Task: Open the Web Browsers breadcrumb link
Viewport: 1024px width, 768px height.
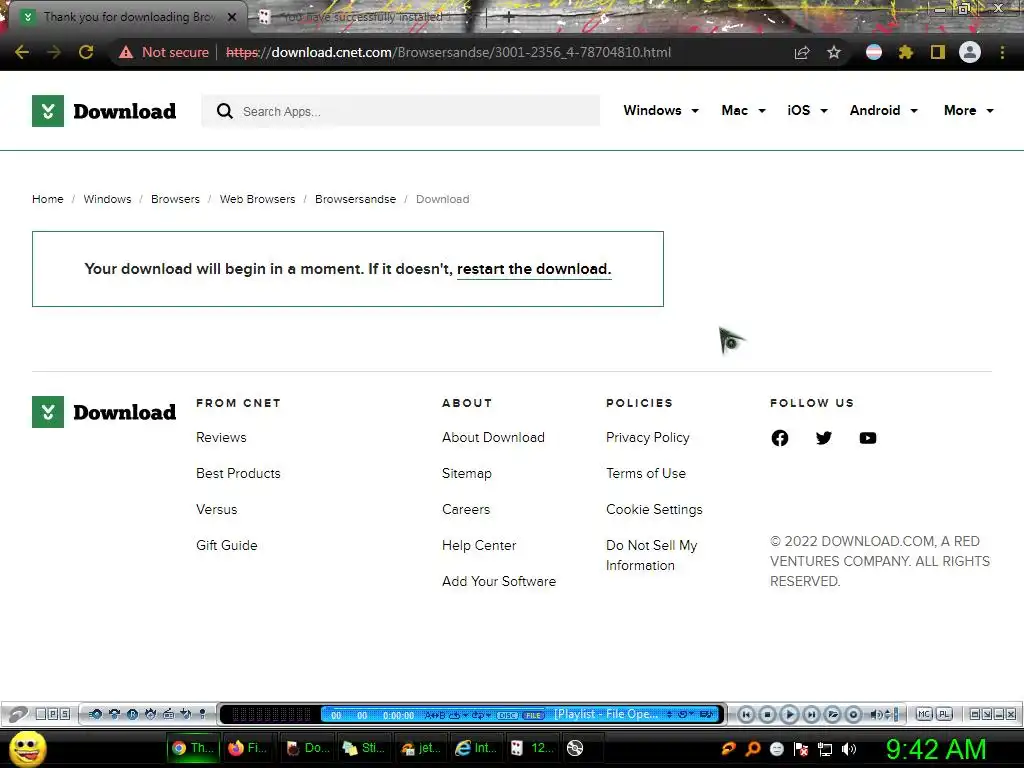Action: [x=257, y=199]
